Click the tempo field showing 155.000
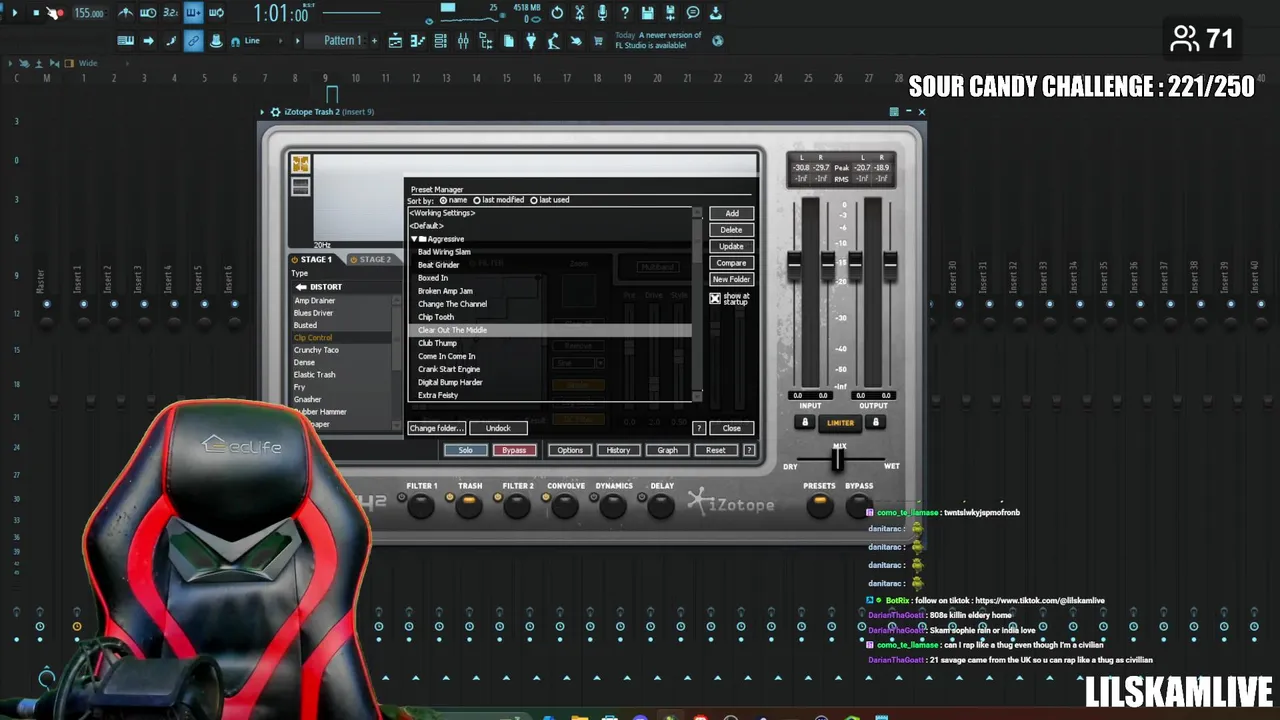1280x720 pixels. [89, 13]
